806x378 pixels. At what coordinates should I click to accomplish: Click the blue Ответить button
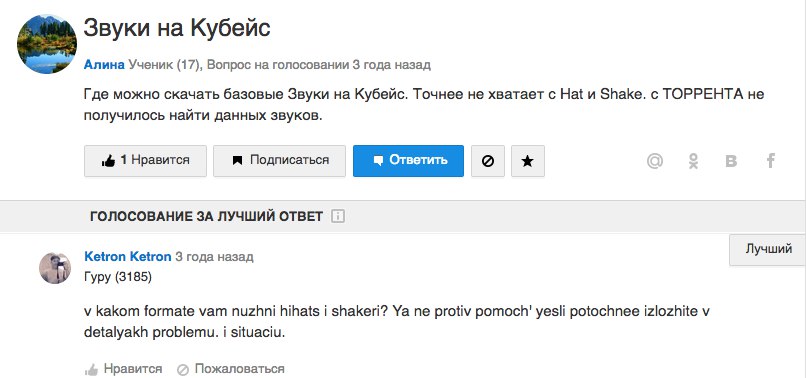pos(408,161)
